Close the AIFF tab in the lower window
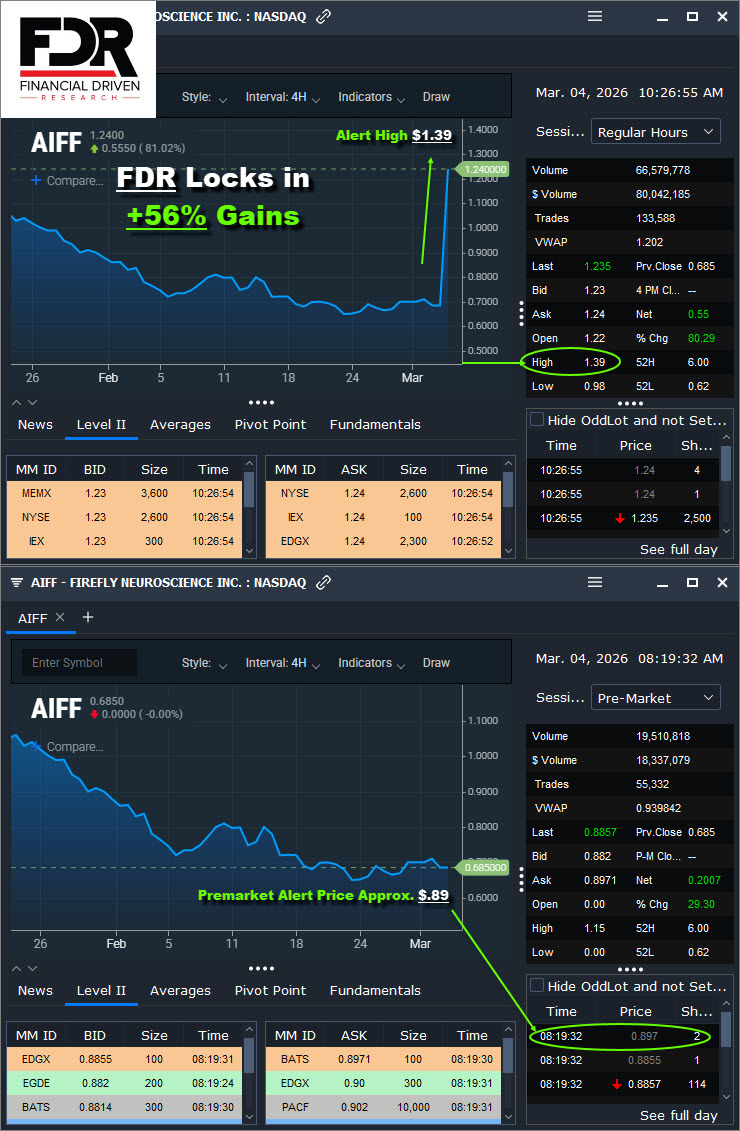The height and width of the screenshot is (1131, 740). point(60,618)
